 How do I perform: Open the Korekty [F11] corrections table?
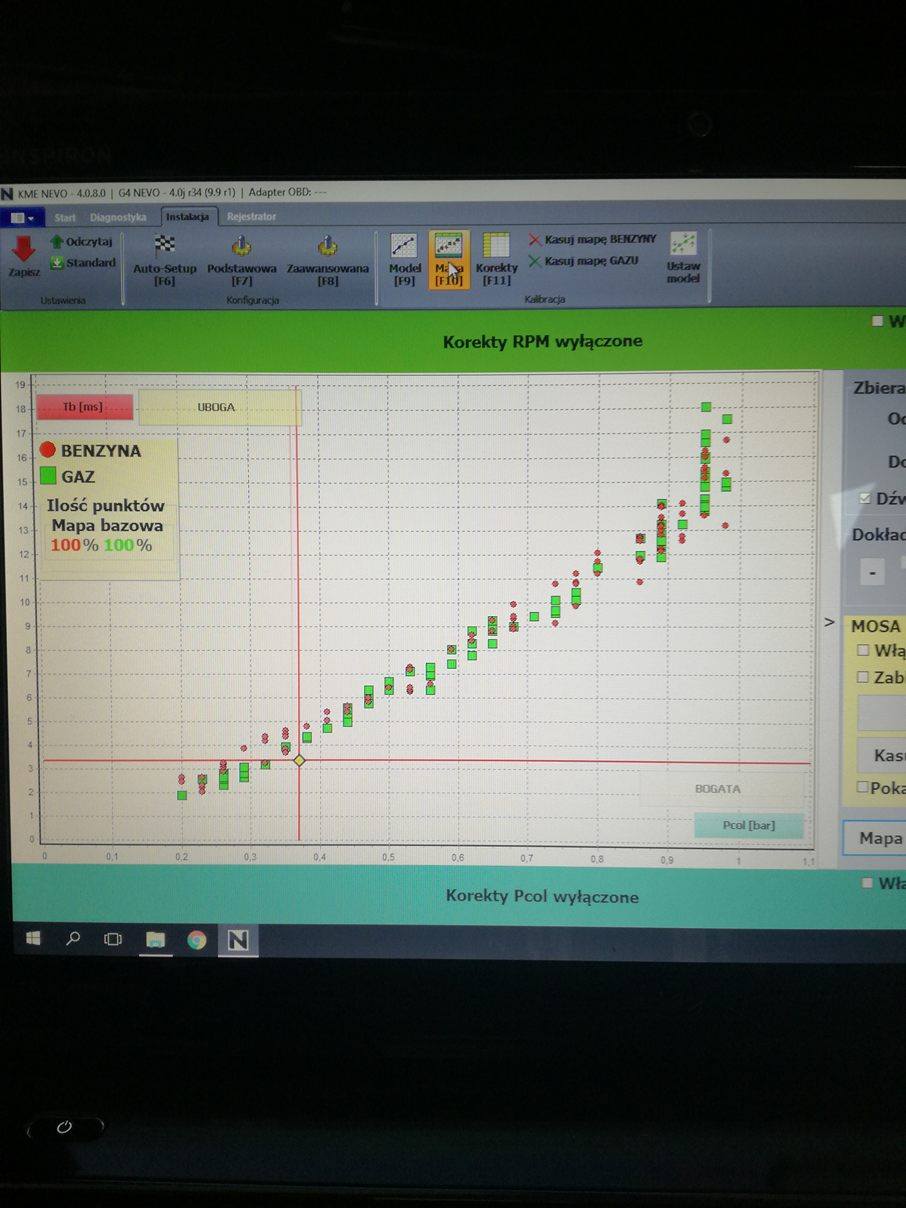click(496, 246)
